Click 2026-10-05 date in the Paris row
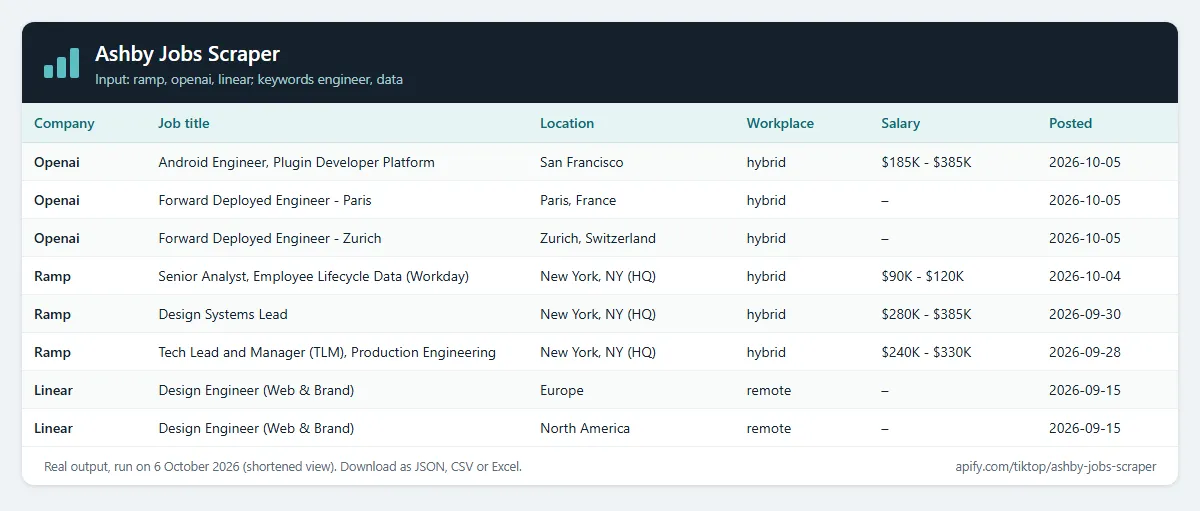The image size is (1200, 511). click(x=1085, y=200)
